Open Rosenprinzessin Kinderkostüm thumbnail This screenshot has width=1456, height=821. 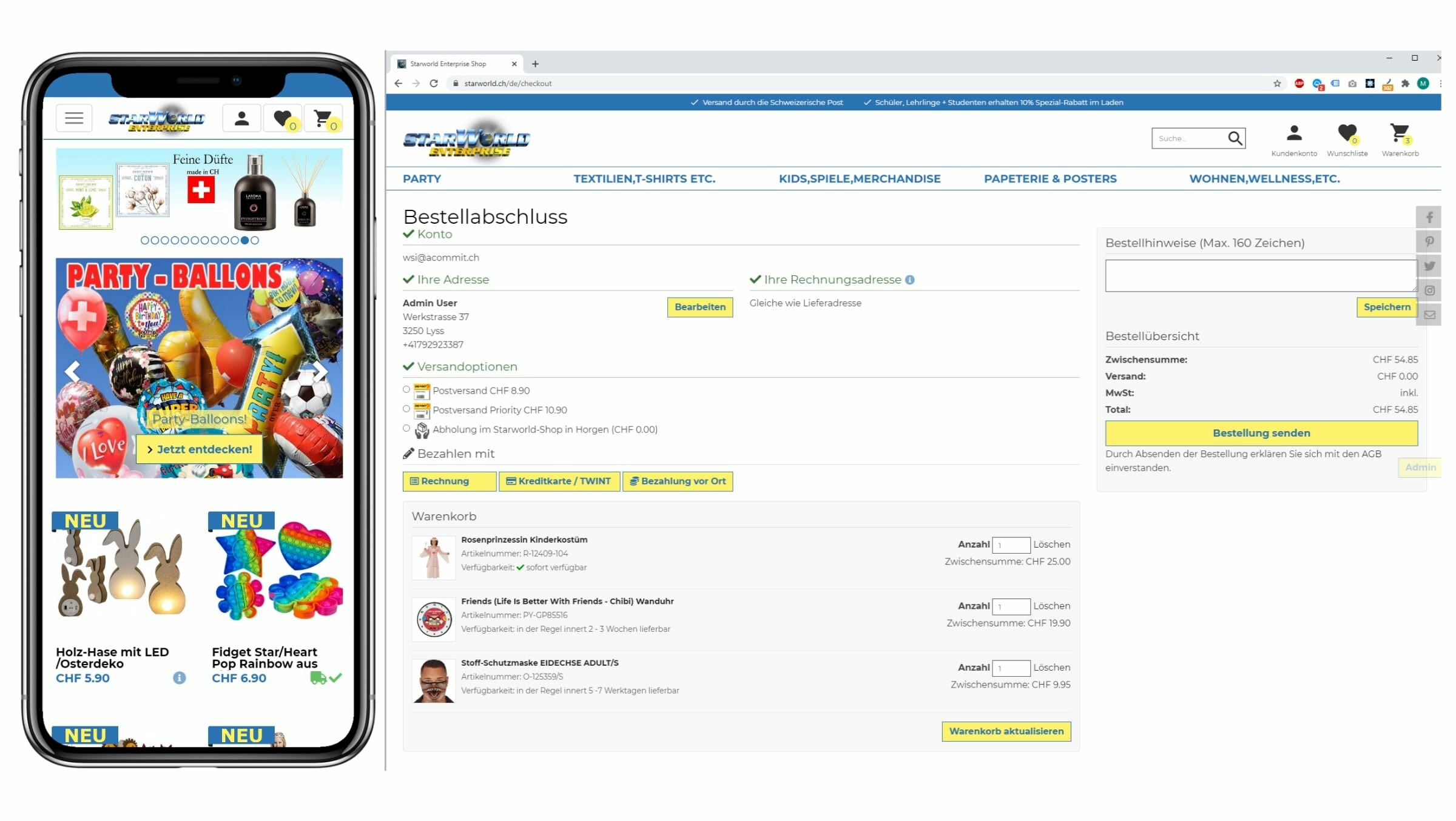(x=433, y=558)
